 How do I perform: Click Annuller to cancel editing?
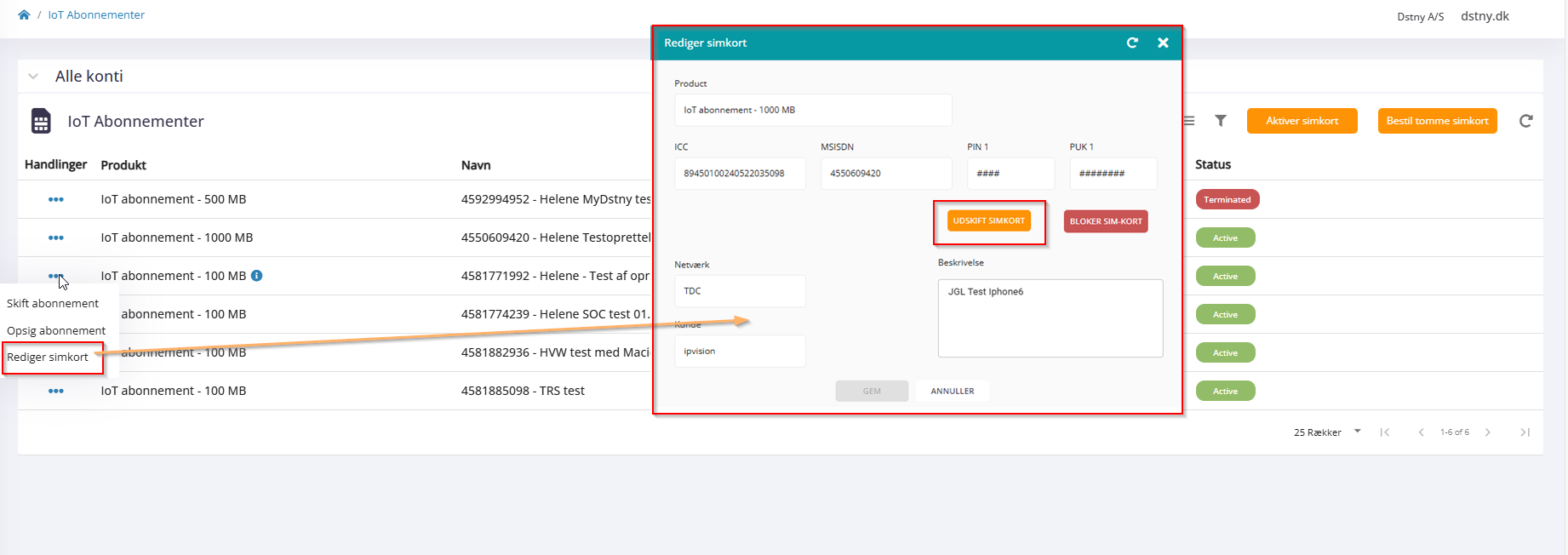point(953,391)
